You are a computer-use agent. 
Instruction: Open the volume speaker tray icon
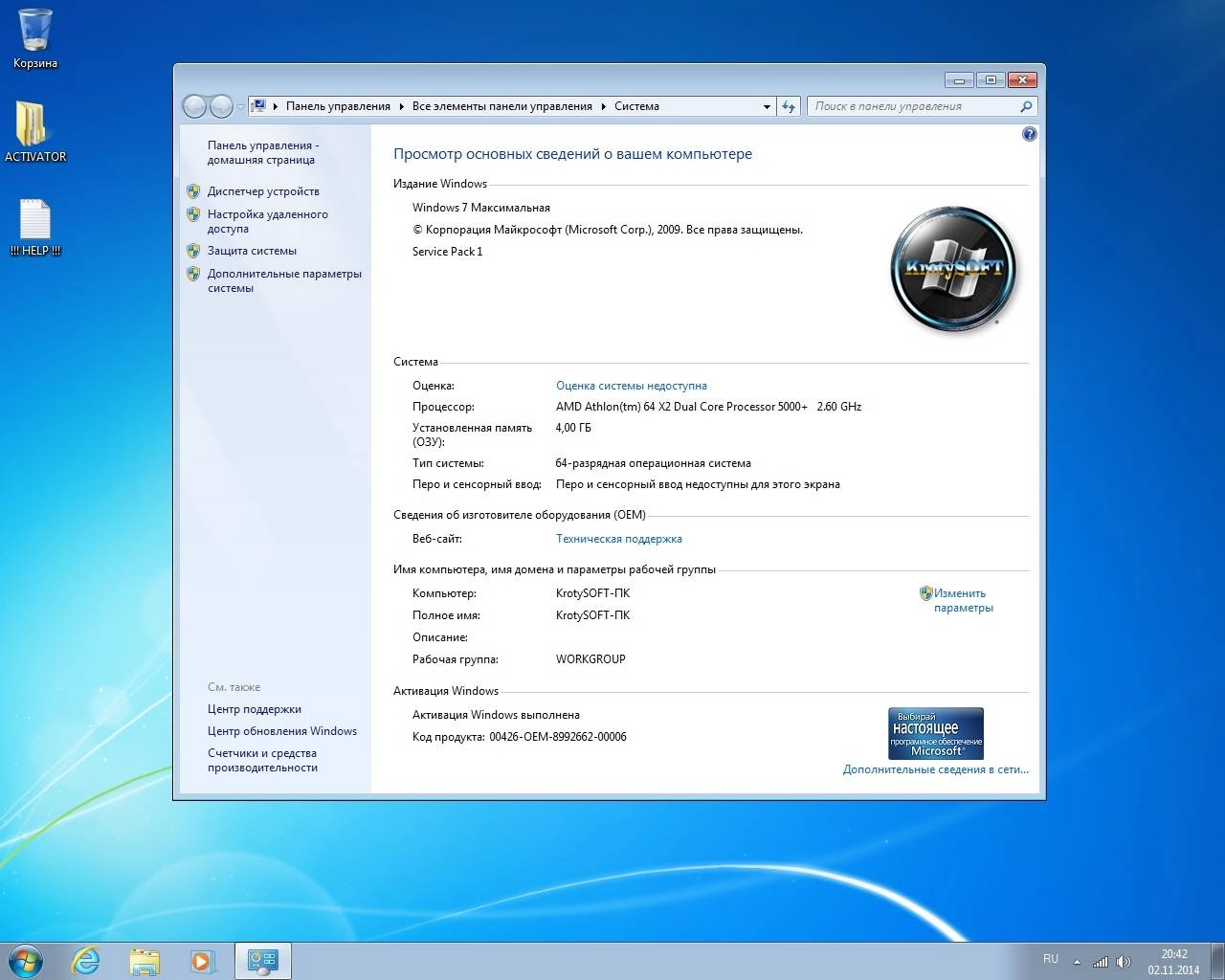[1124, 961]
